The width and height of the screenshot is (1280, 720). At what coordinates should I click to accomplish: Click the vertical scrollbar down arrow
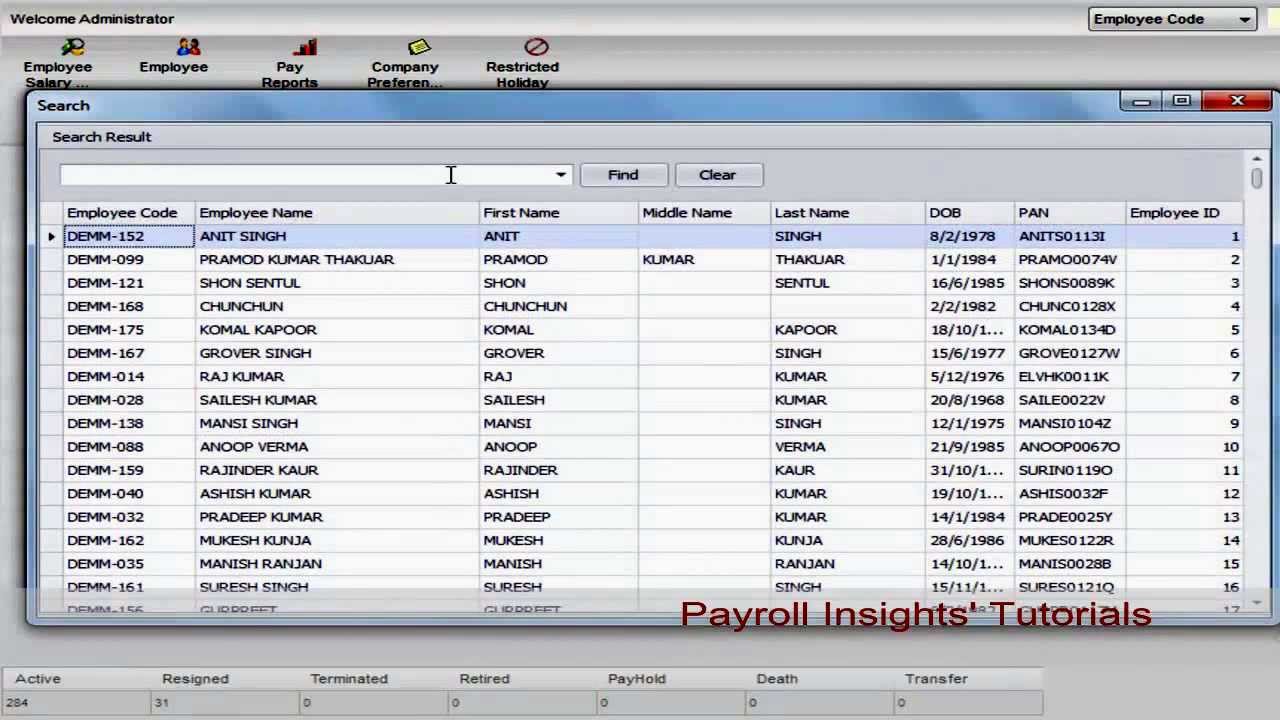click(1256, 602)
